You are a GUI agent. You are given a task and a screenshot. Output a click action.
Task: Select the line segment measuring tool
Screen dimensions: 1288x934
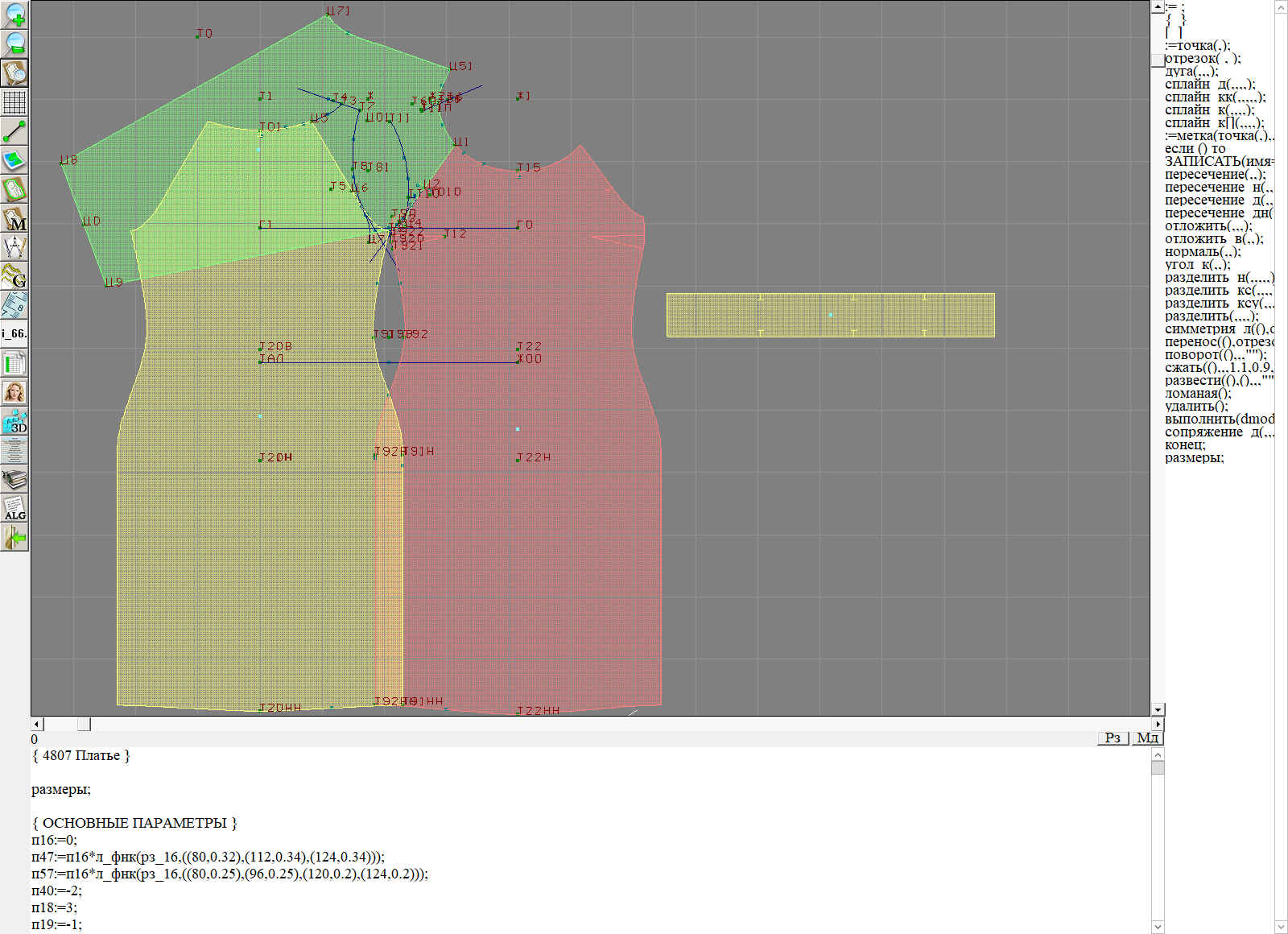point(14,131)
